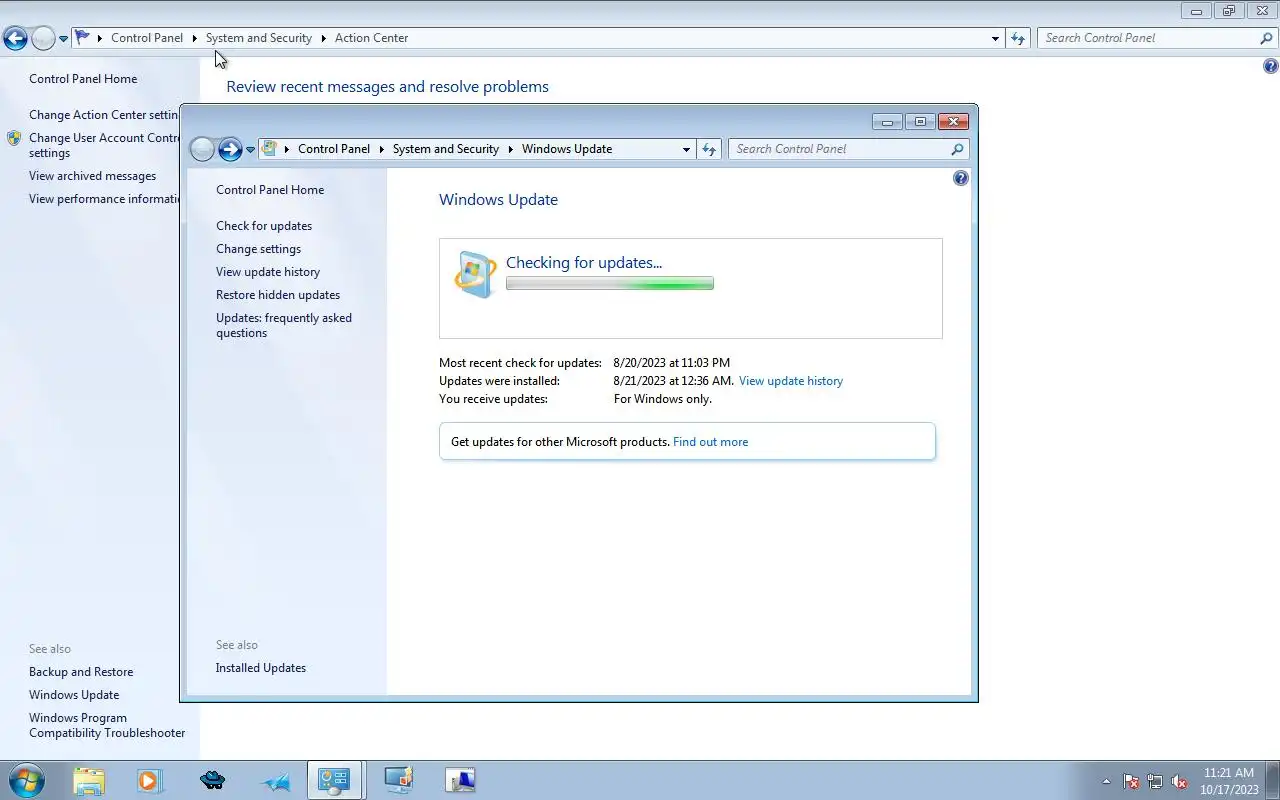Refresh the Action Center address bar

click(x=1018, y=38)
